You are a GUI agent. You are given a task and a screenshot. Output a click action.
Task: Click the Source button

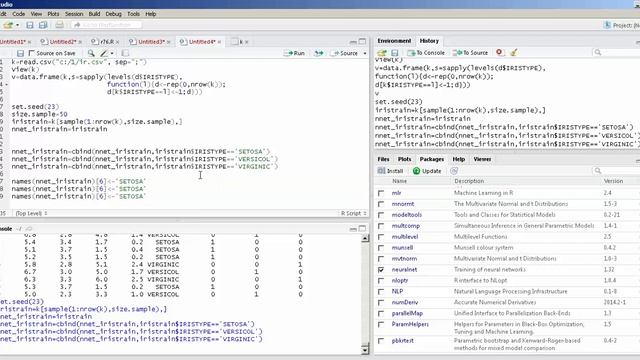[345, 53]
